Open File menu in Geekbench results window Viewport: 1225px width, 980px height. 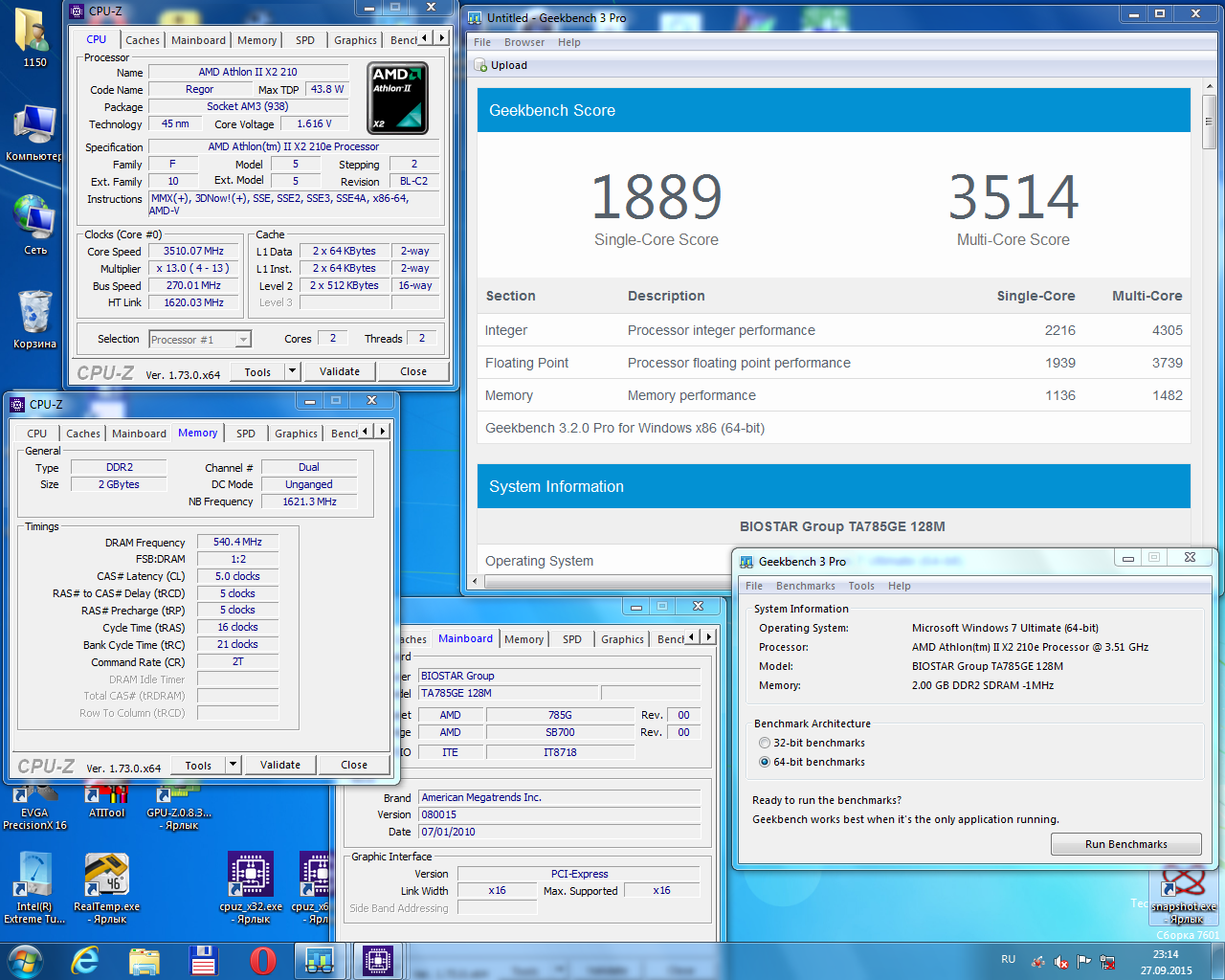(x=482, y=42)
